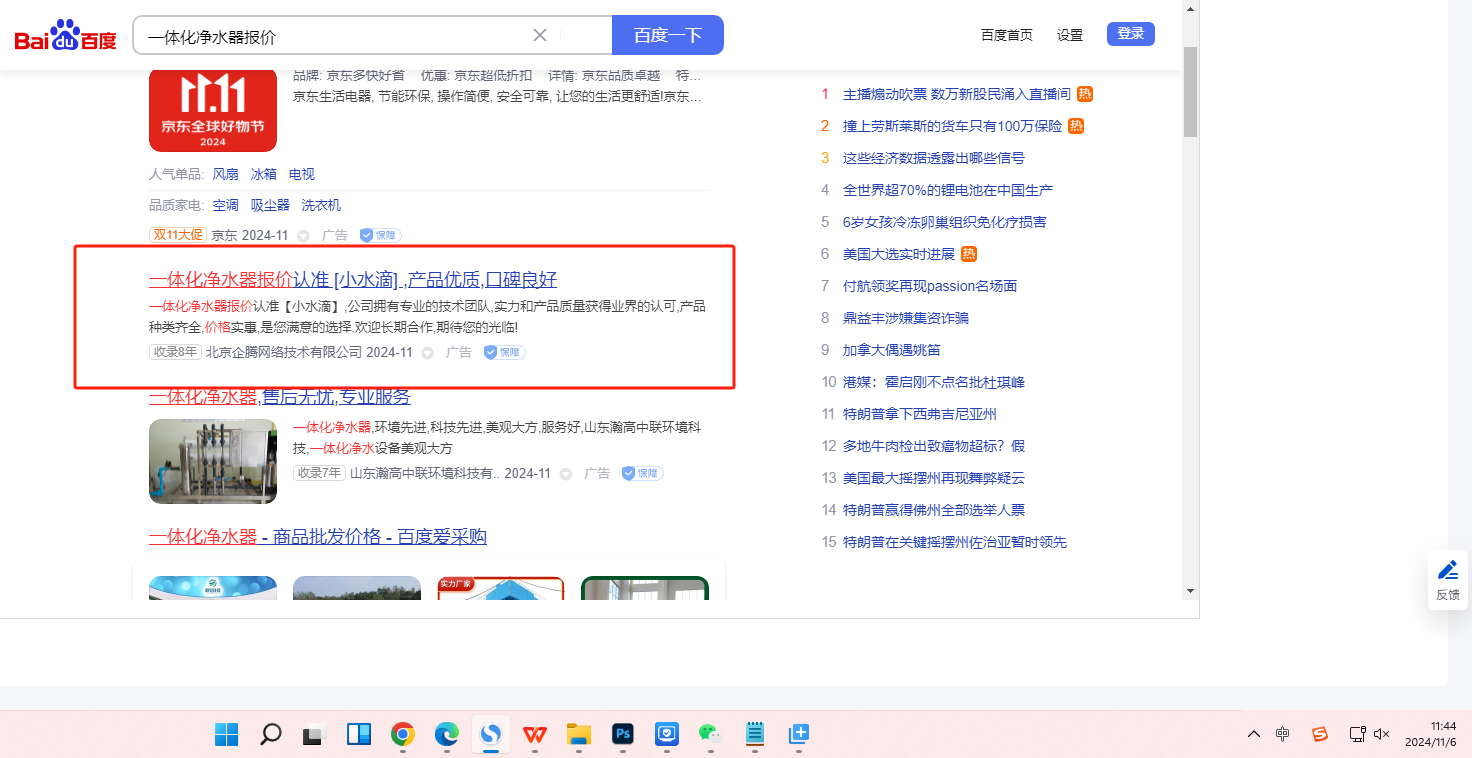The image size is (1472, 758).
Task: Click the 风扇 product link
Action: [226, 174]
